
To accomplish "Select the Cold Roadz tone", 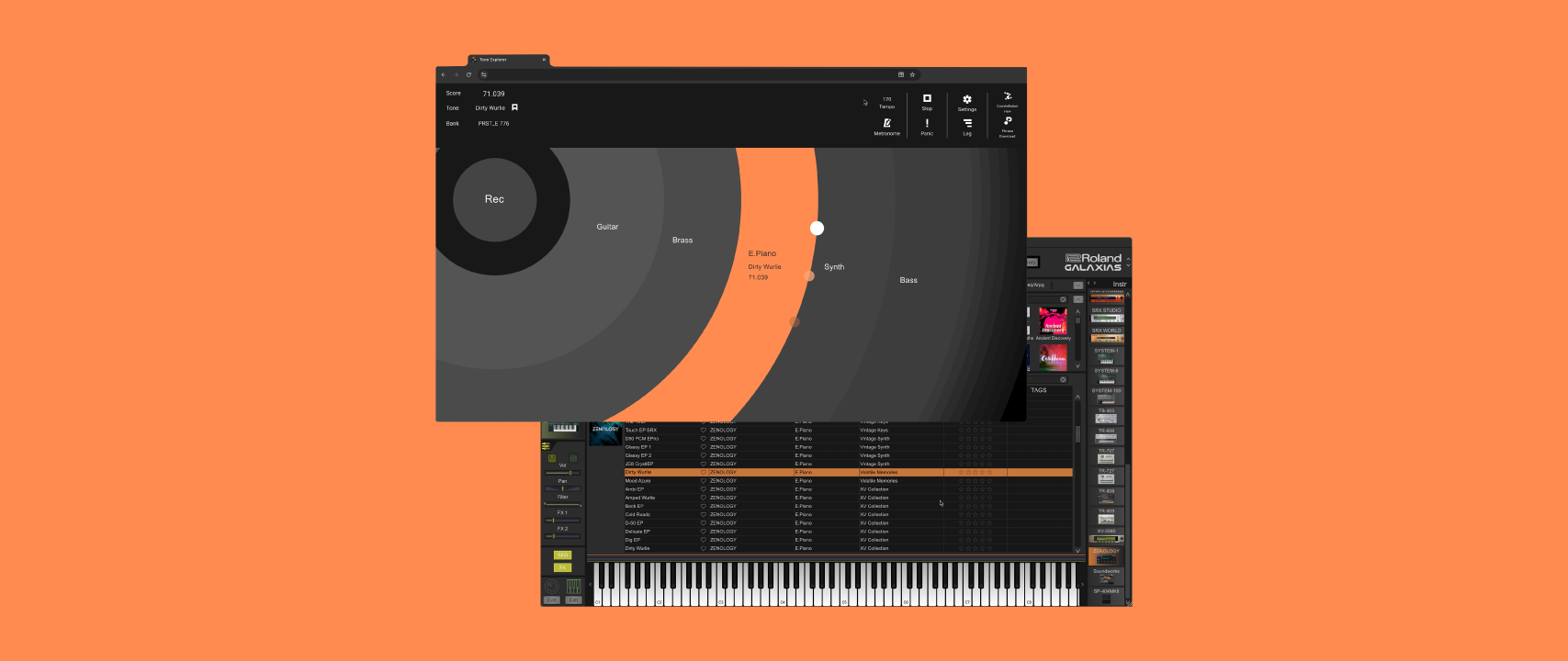I will point(848,514).
